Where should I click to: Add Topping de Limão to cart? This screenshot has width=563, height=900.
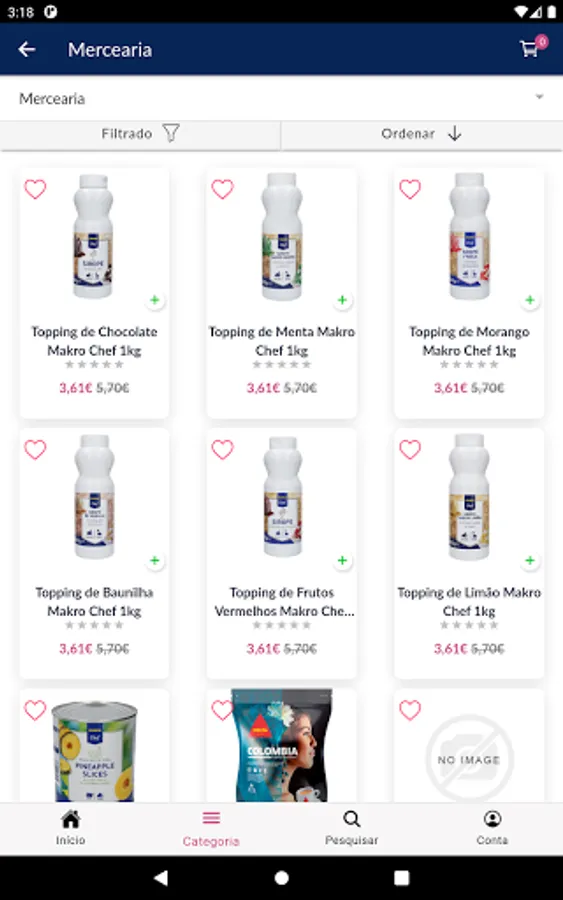pyautogui.click(x=530, y=560)
